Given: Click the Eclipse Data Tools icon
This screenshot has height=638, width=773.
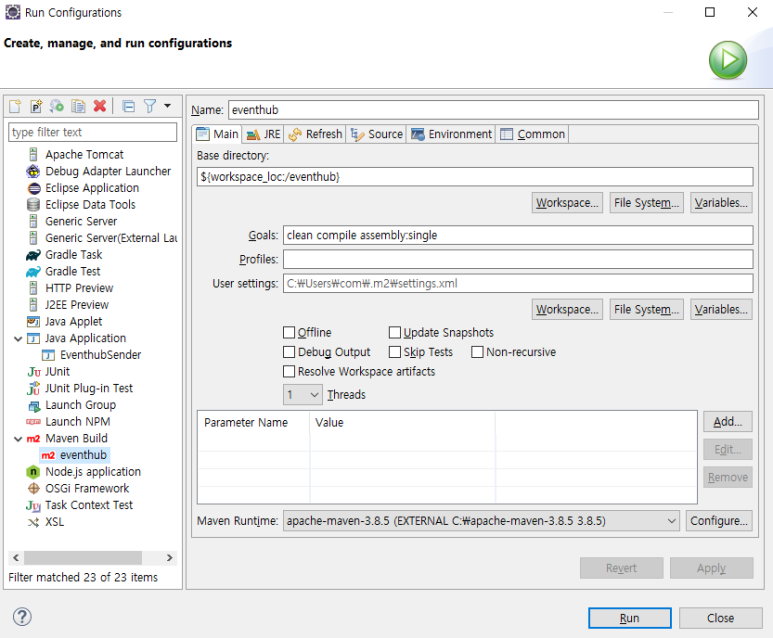Looking at the screenshot, I should (x=34, y=205).
